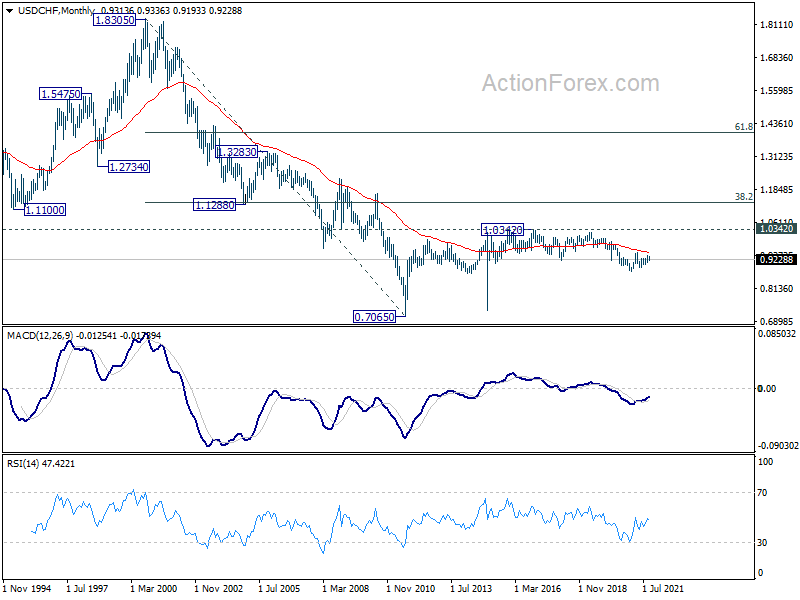This screenshot has height=600, width=800.
Task: Click the 1.03420 tag on price axis
Action: tap(775, 229)
